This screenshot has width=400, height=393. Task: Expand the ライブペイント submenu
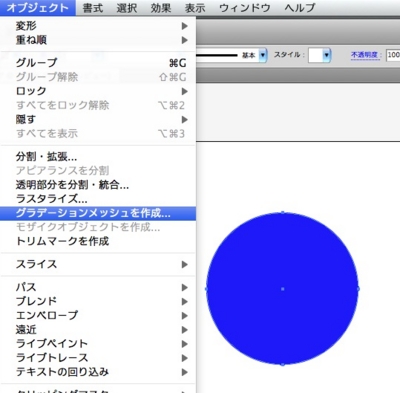(x=98, y=344)
